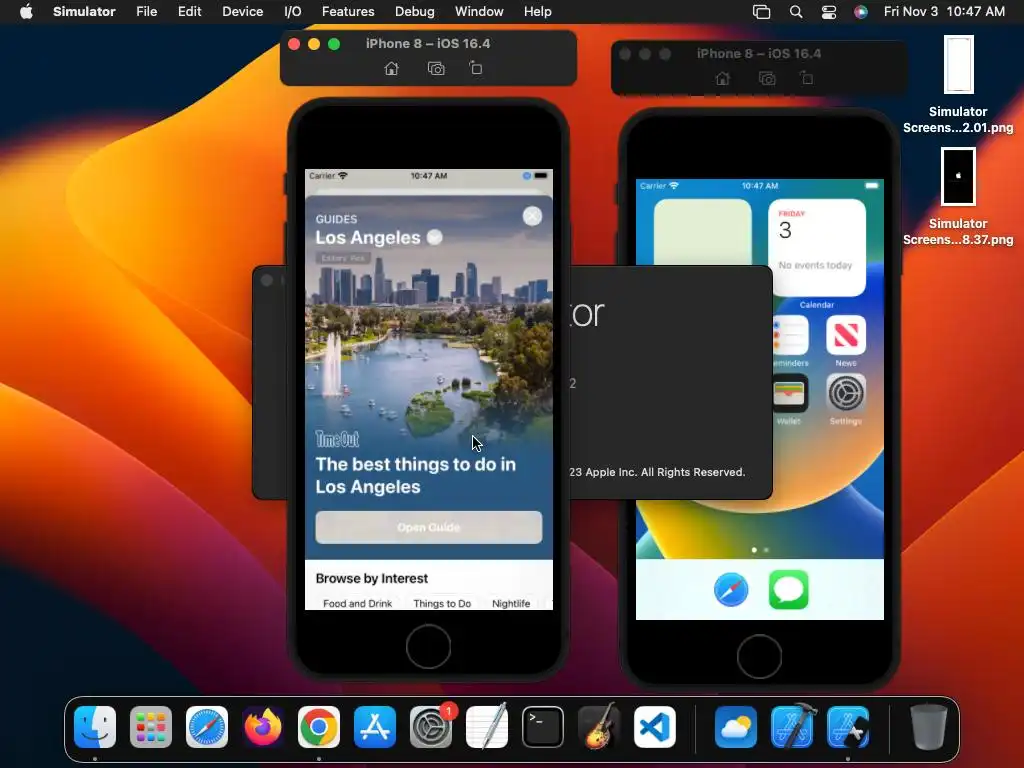The image size is (1024, 768).
Task: Open Safari on right iPhone dock
Action: click(731, 590)
